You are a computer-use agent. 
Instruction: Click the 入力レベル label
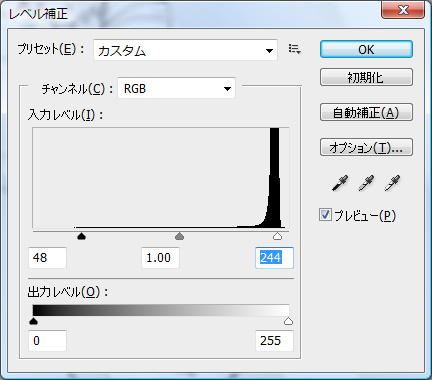pyautogui.click(x=66, y=115)
